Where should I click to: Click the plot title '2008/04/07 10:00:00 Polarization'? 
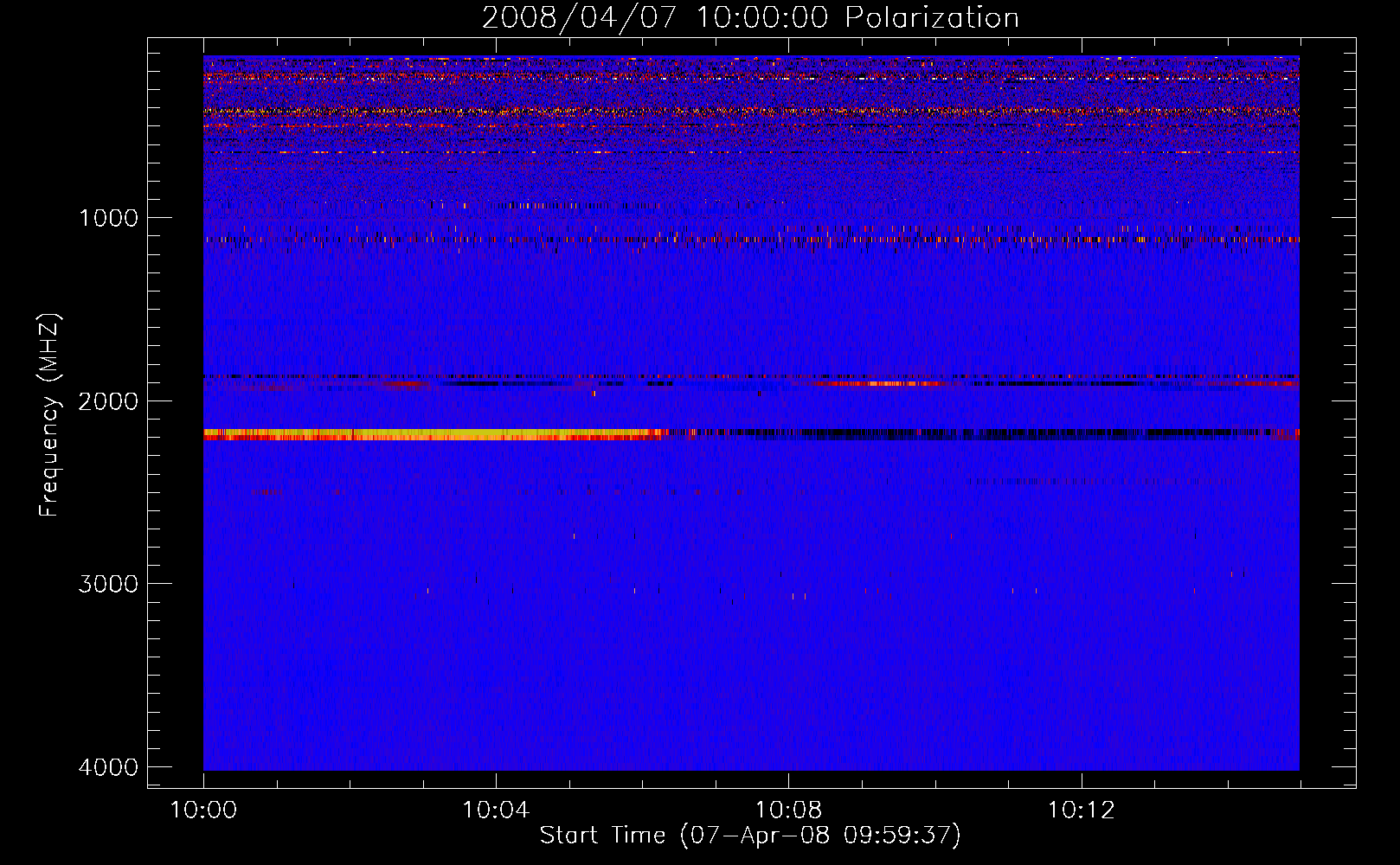(x=750, y=17)
